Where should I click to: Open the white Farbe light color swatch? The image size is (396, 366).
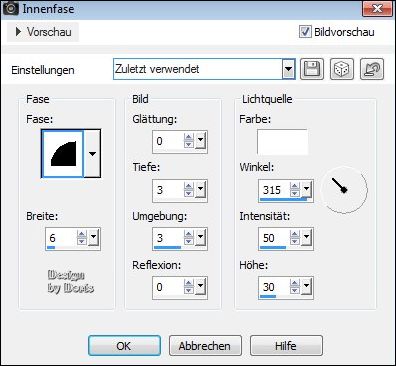coord(282,142)
